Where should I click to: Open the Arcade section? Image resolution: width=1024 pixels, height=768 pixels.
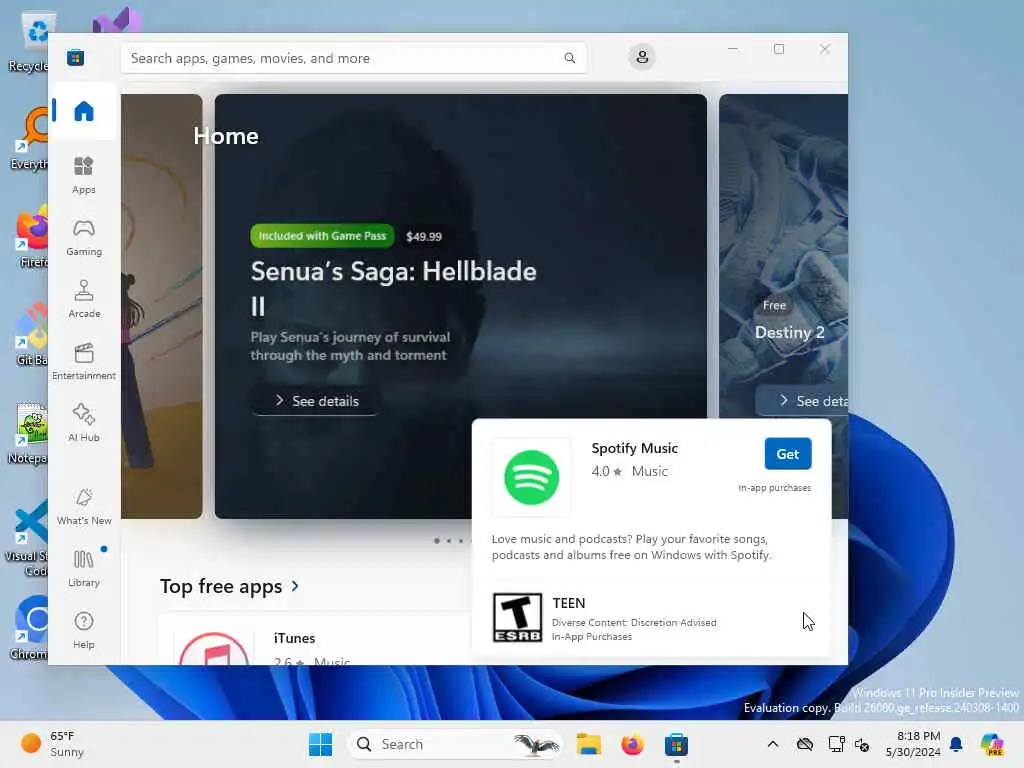84,299
